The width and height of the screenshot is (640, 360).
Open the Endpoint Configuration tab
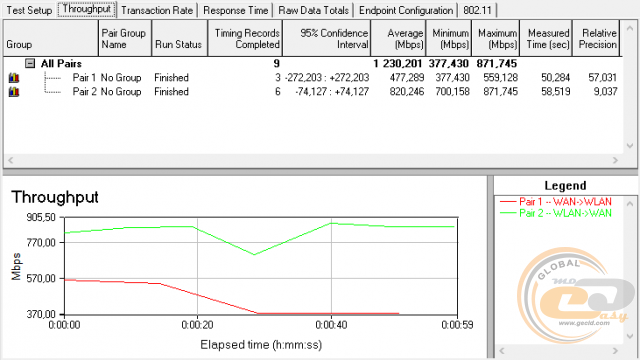click(406, 10)
